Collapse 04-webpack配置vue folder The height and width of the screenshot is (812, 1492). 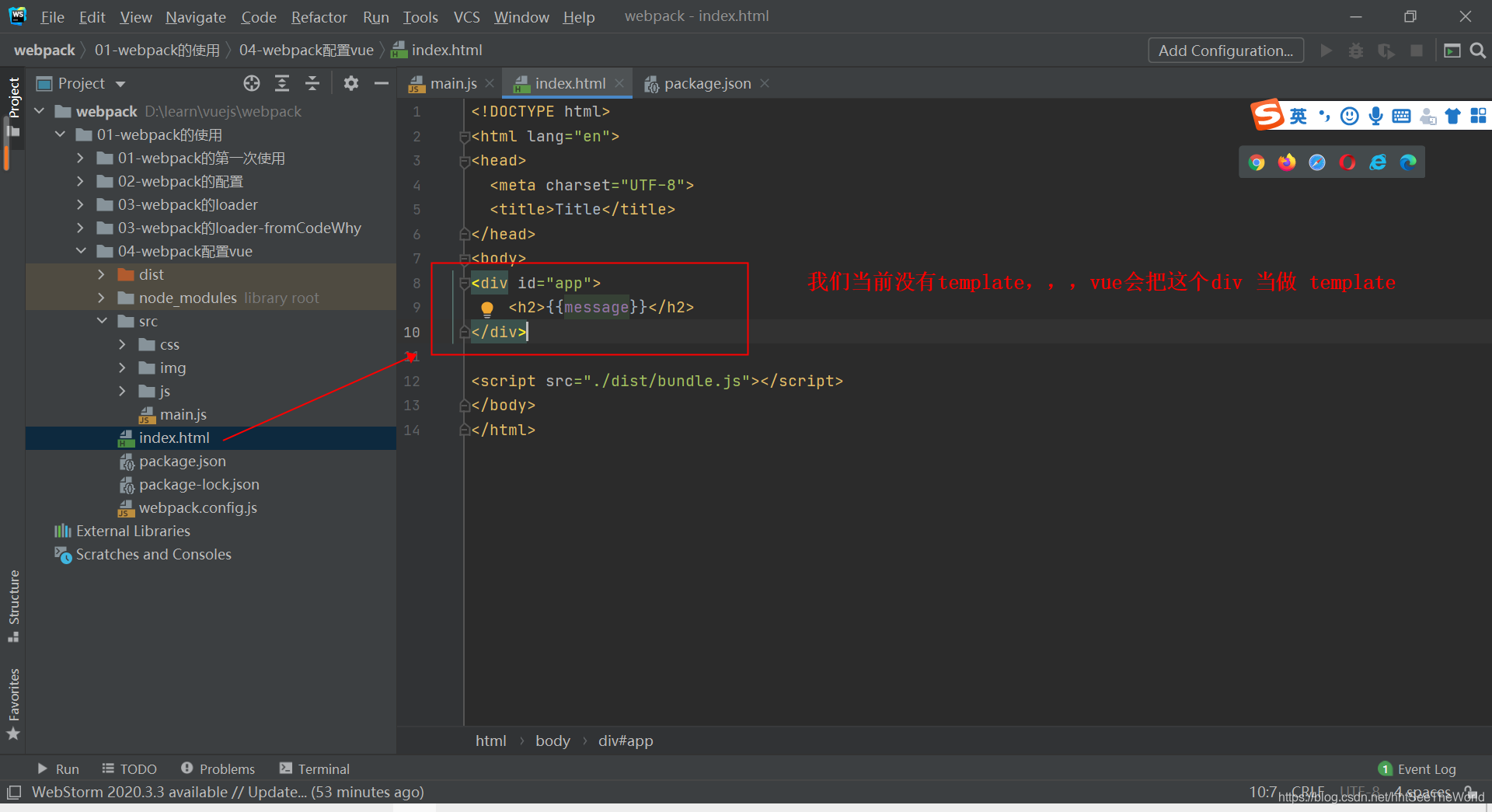pyautogui.click(x=81, y=251)
